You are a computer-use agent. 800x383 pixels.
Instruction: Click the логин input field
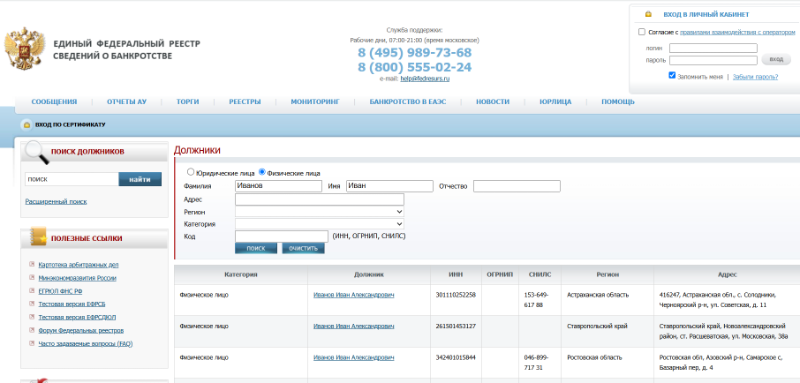pyautogui.click(x=713, y=48)
